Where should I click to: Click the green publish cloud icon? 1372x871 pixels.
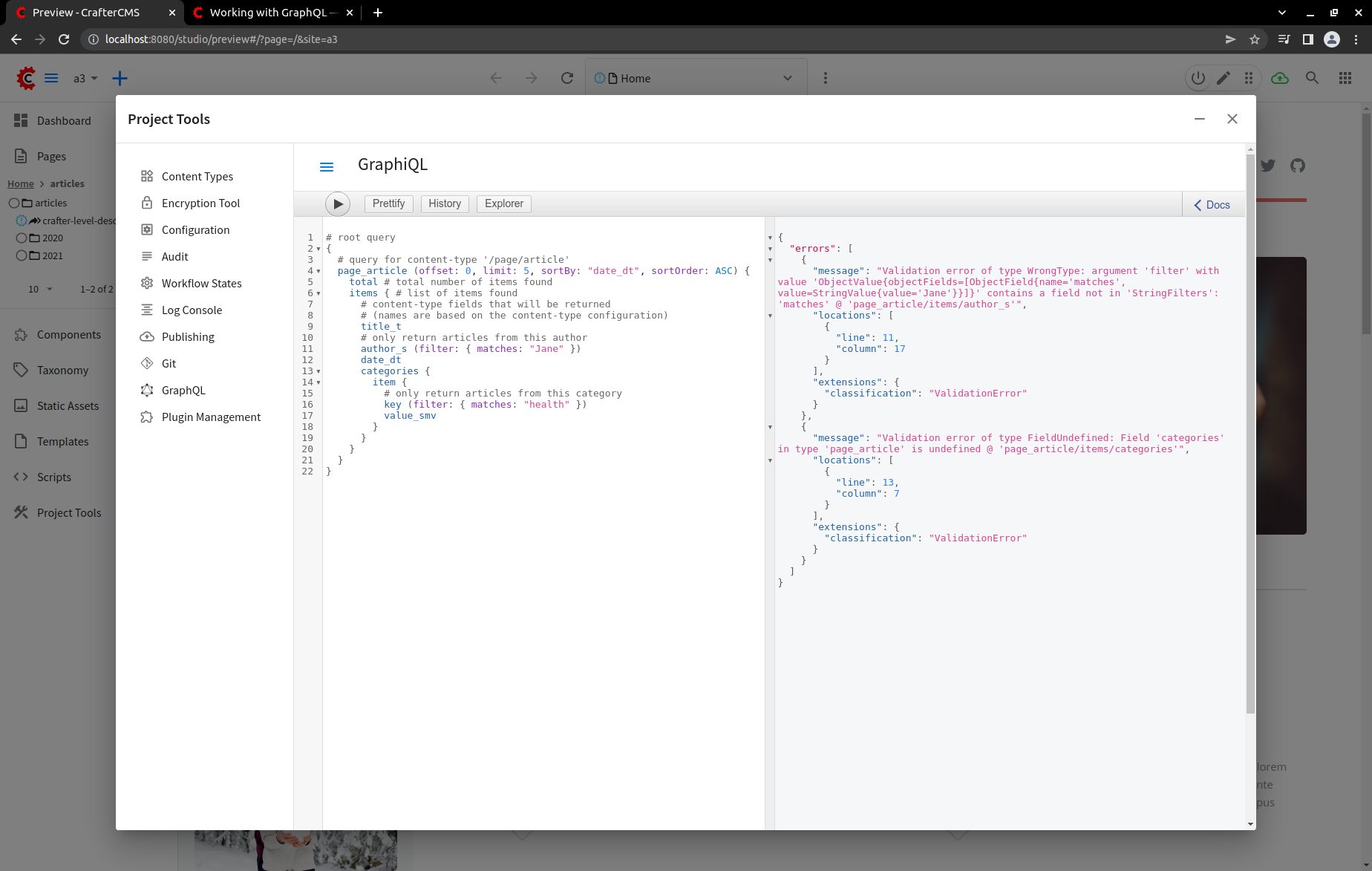click(x=1279, y=78)
